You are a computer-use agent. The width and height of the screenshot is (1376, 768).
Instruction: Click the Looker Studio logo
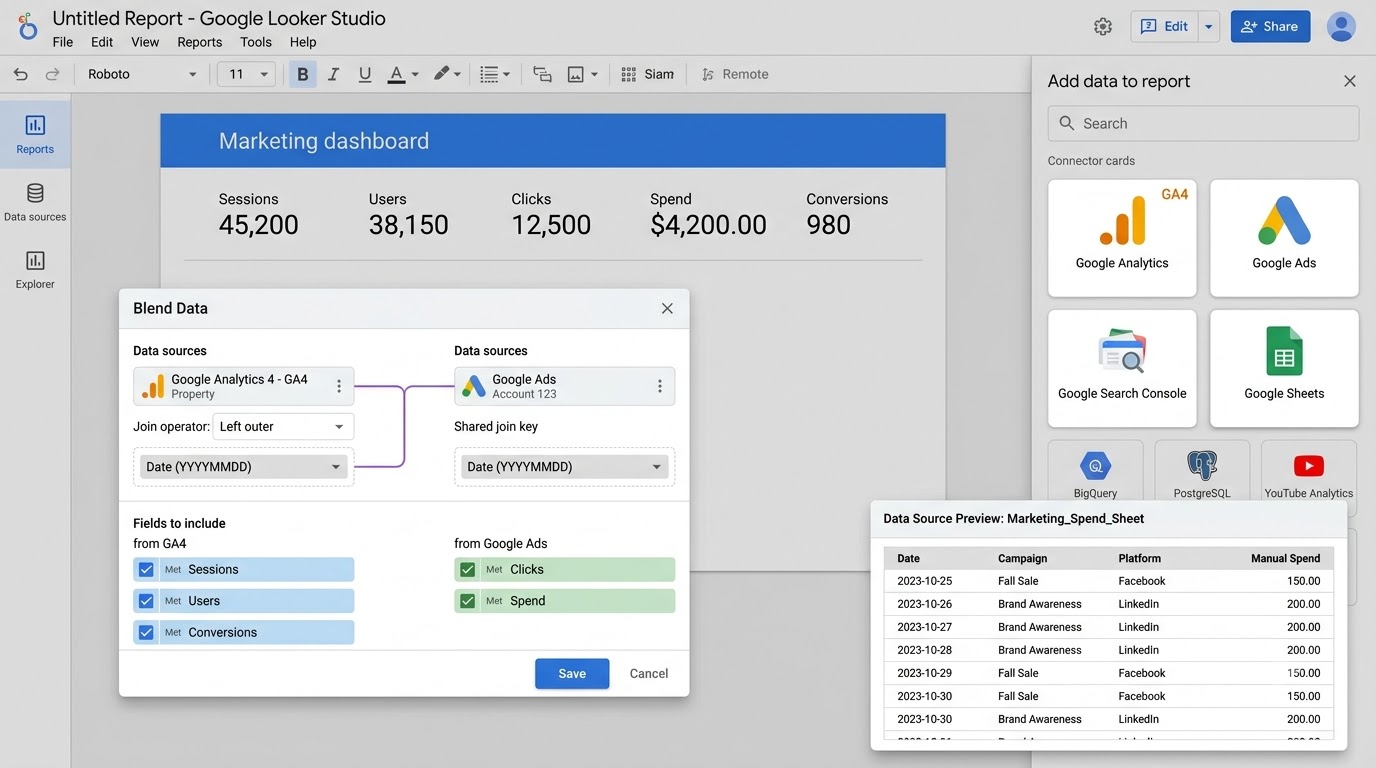coord(27,27)
